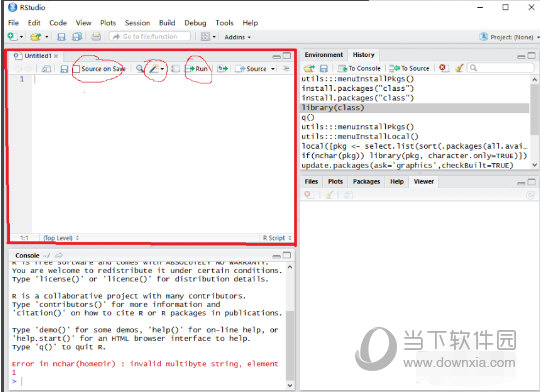The width and height of the screenshot is (540, 392).
Task: Select history entry q()
Action: (415, 117)
